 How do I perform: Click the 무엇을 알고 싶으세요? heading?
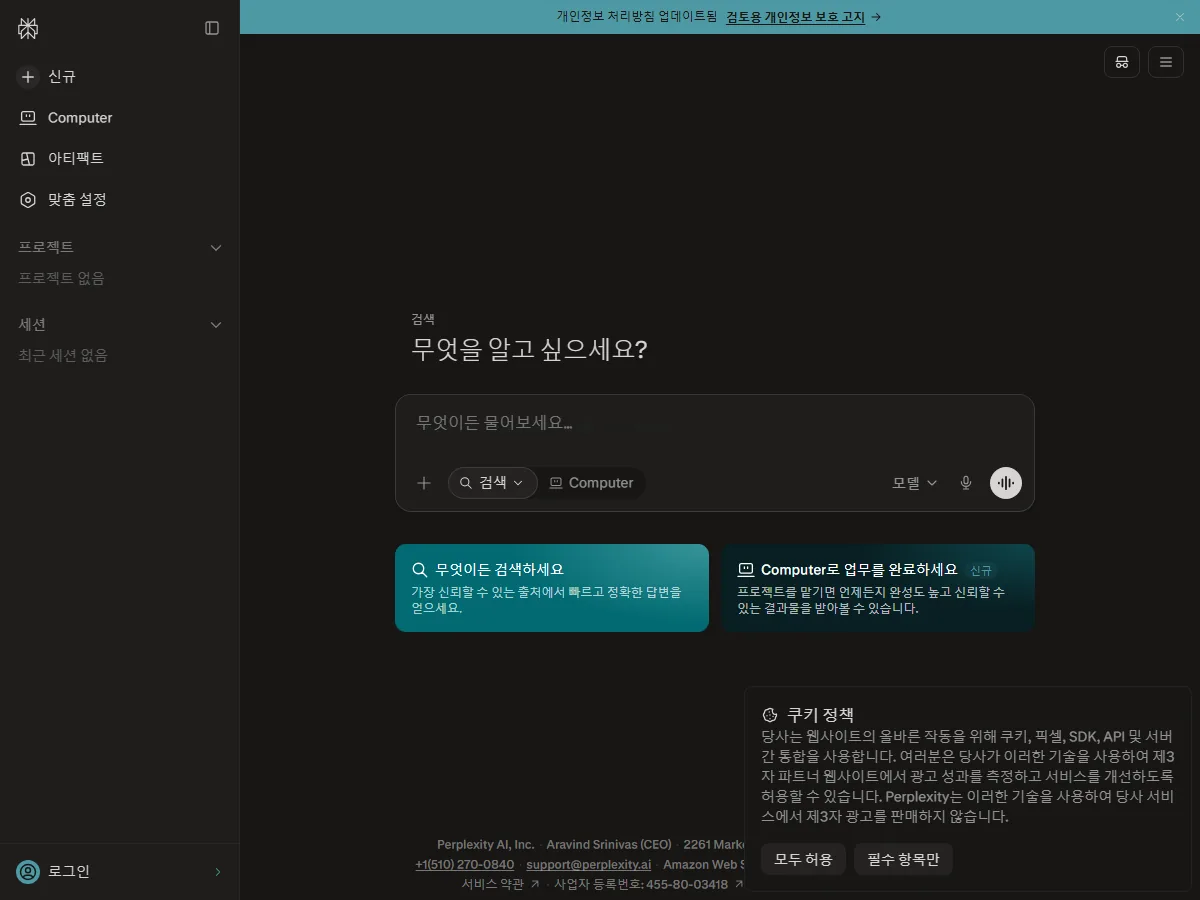[x=529, y=350]
